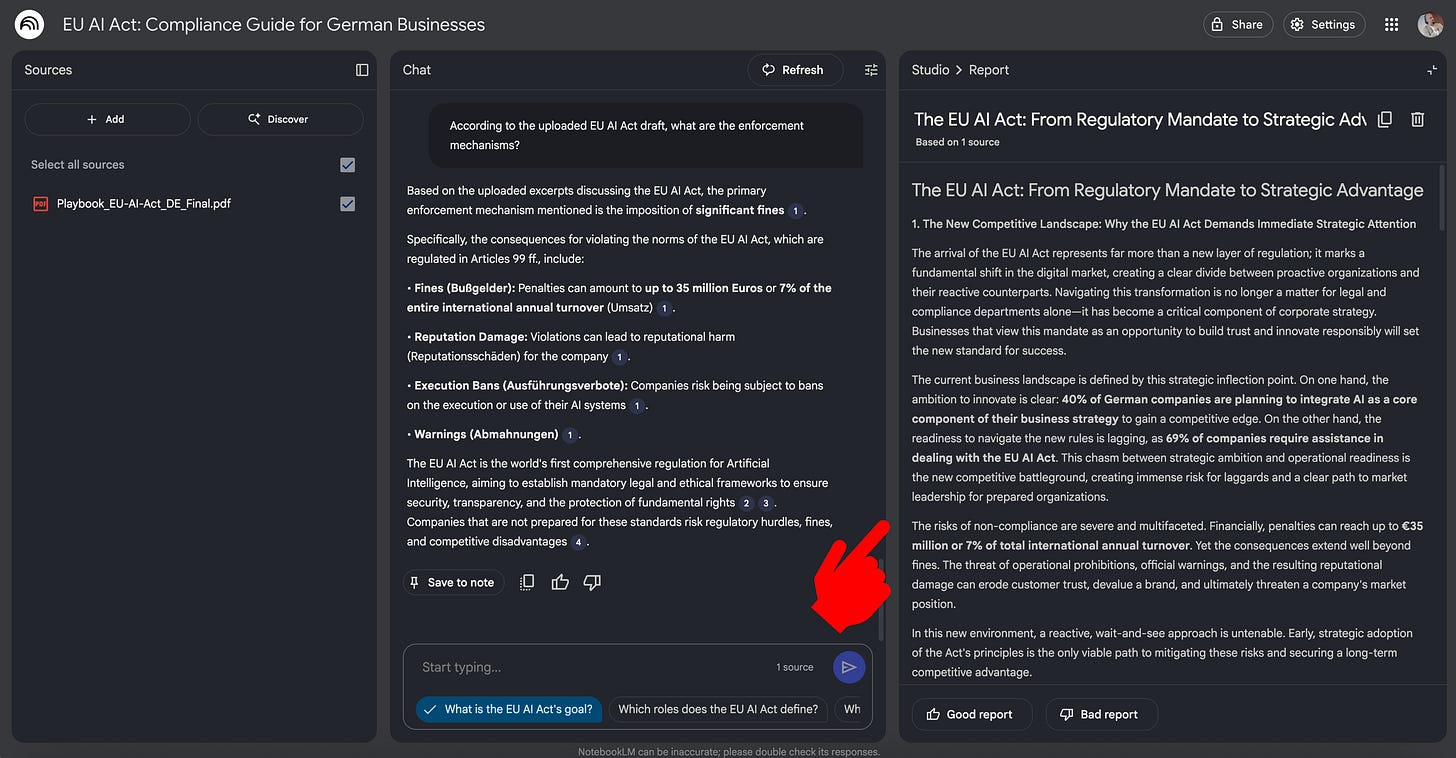Click the NotebookLM logo icon
1456x758 pixels.
pyautogui.click(x=29, y=24)
